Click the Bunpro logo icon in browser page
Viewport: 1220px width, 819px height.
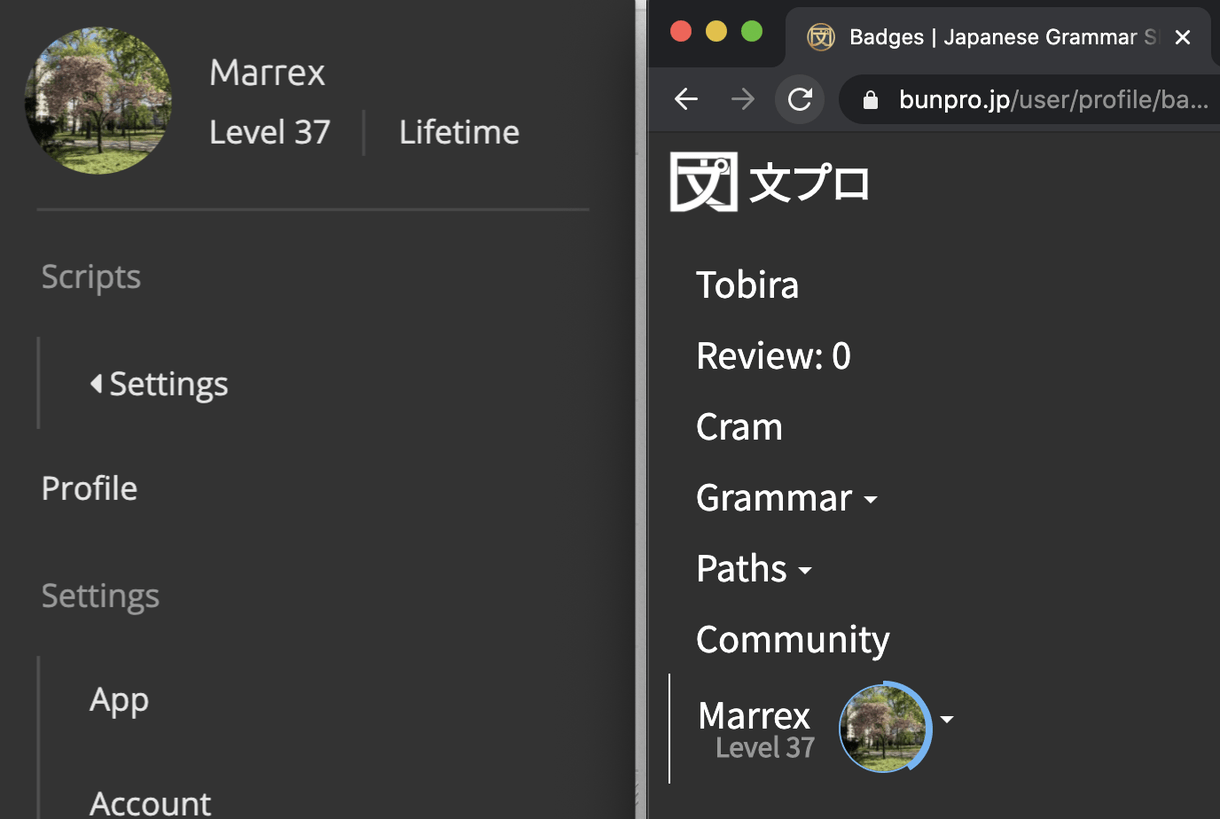pyautogui.click(x=703, y=182)
